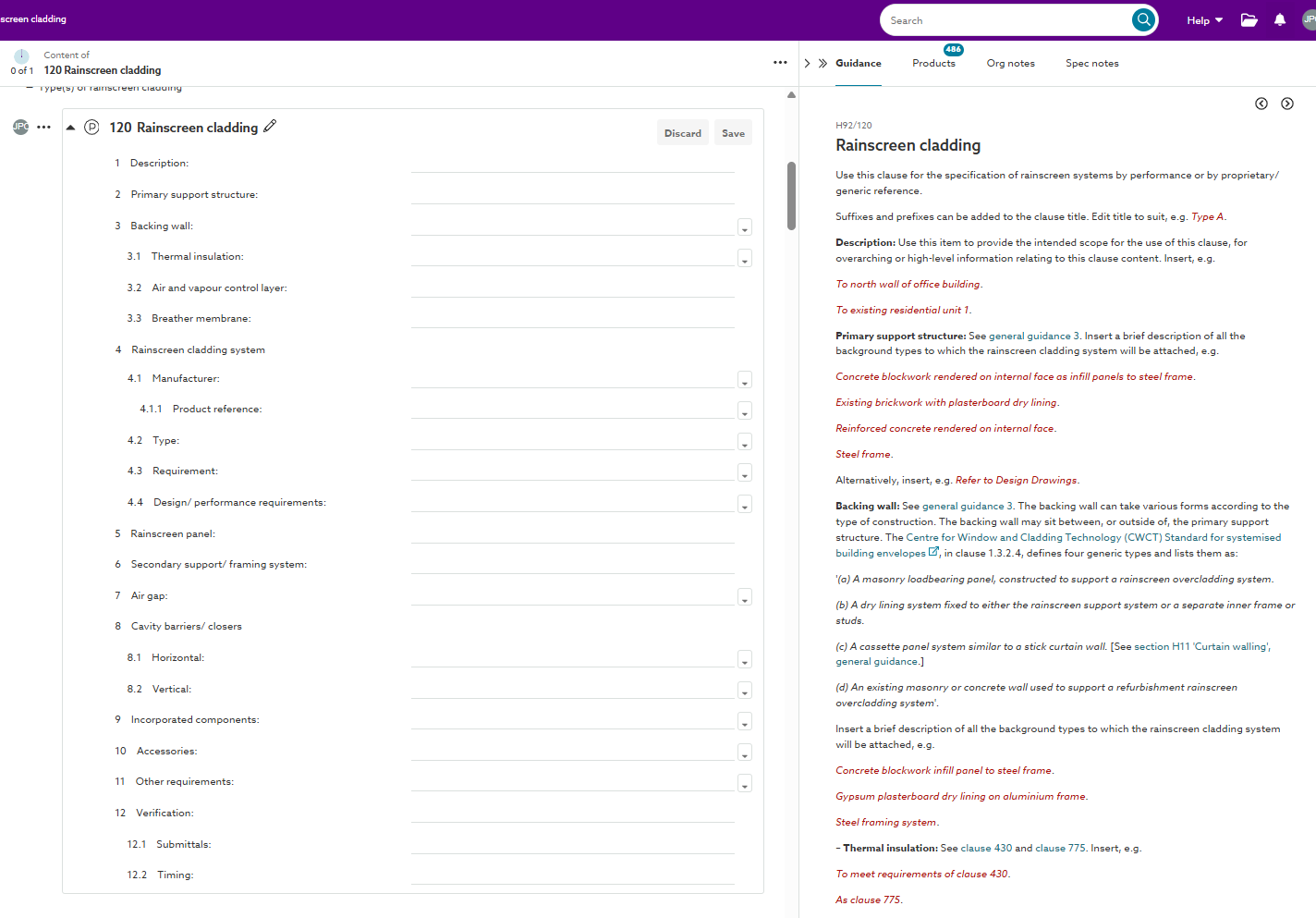Go to next guidance arrow

coord(1287,104)
